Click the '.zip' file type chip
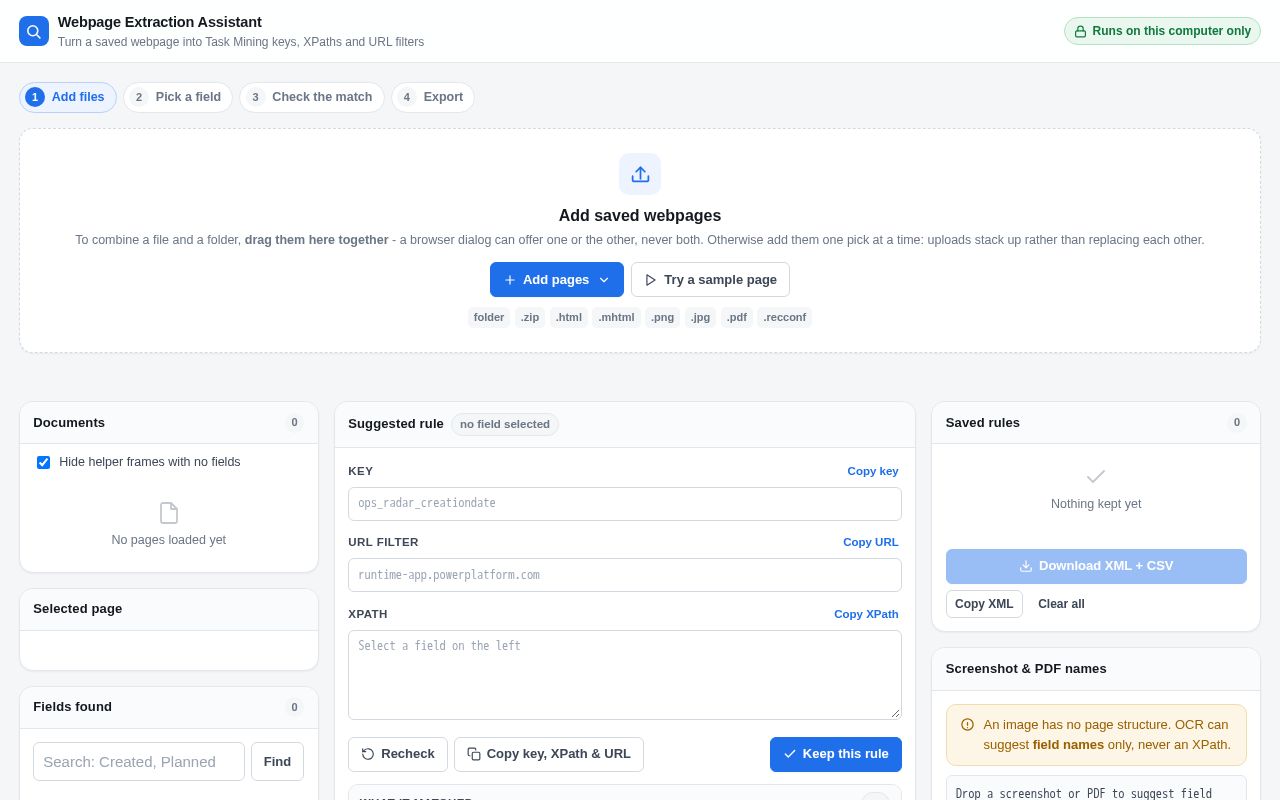Viewport: 1280px width, 800px height. coord(530,317)
